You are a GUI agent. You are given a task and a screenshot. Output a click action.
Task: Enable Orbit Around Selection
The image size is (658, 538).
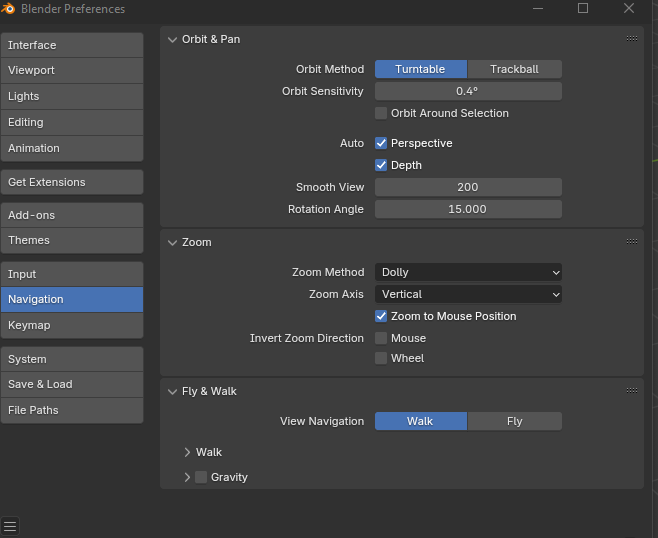click(x=381, y=113)
